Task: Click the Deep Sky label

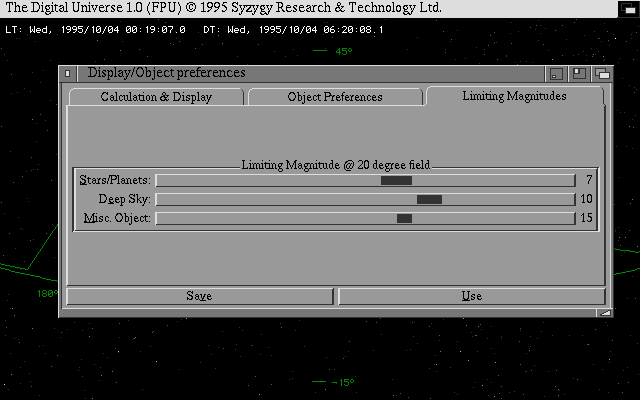Action: click(x=124, y=199)
